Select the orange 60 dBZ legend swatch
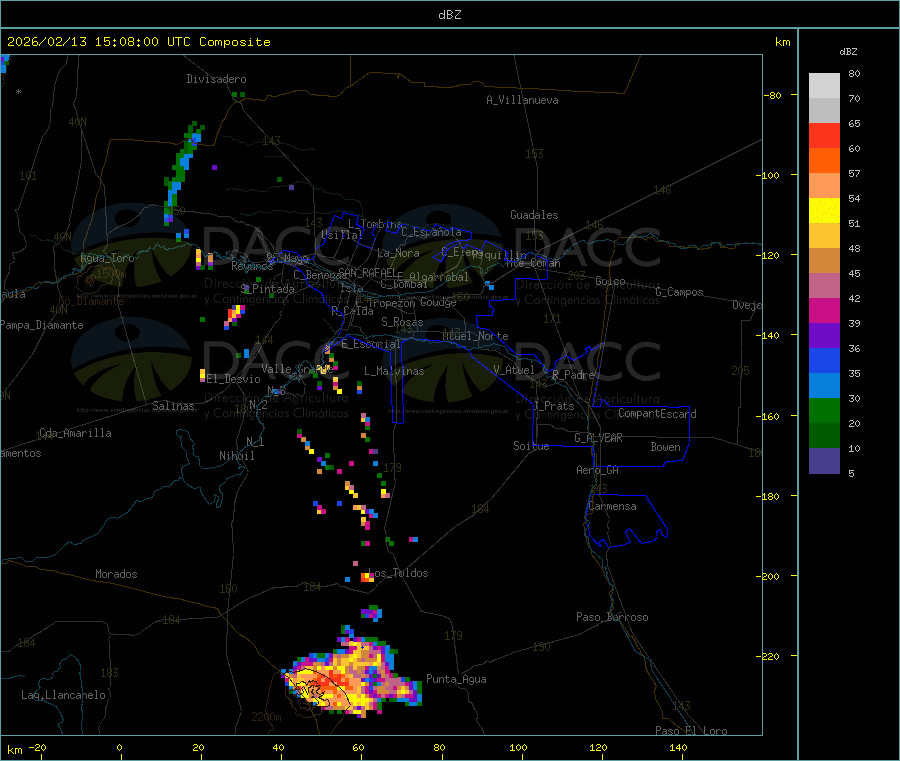Screen dimensions: 900x761 [824, 161]
